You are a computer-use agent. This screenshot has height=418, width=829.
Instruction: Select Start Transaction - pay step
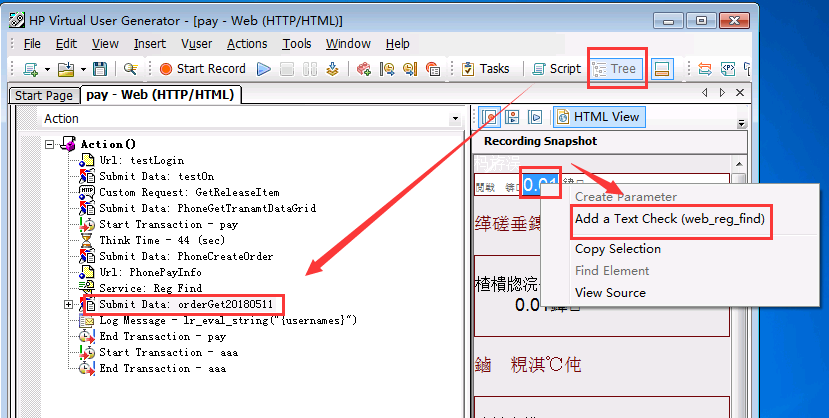pos(169,224)
